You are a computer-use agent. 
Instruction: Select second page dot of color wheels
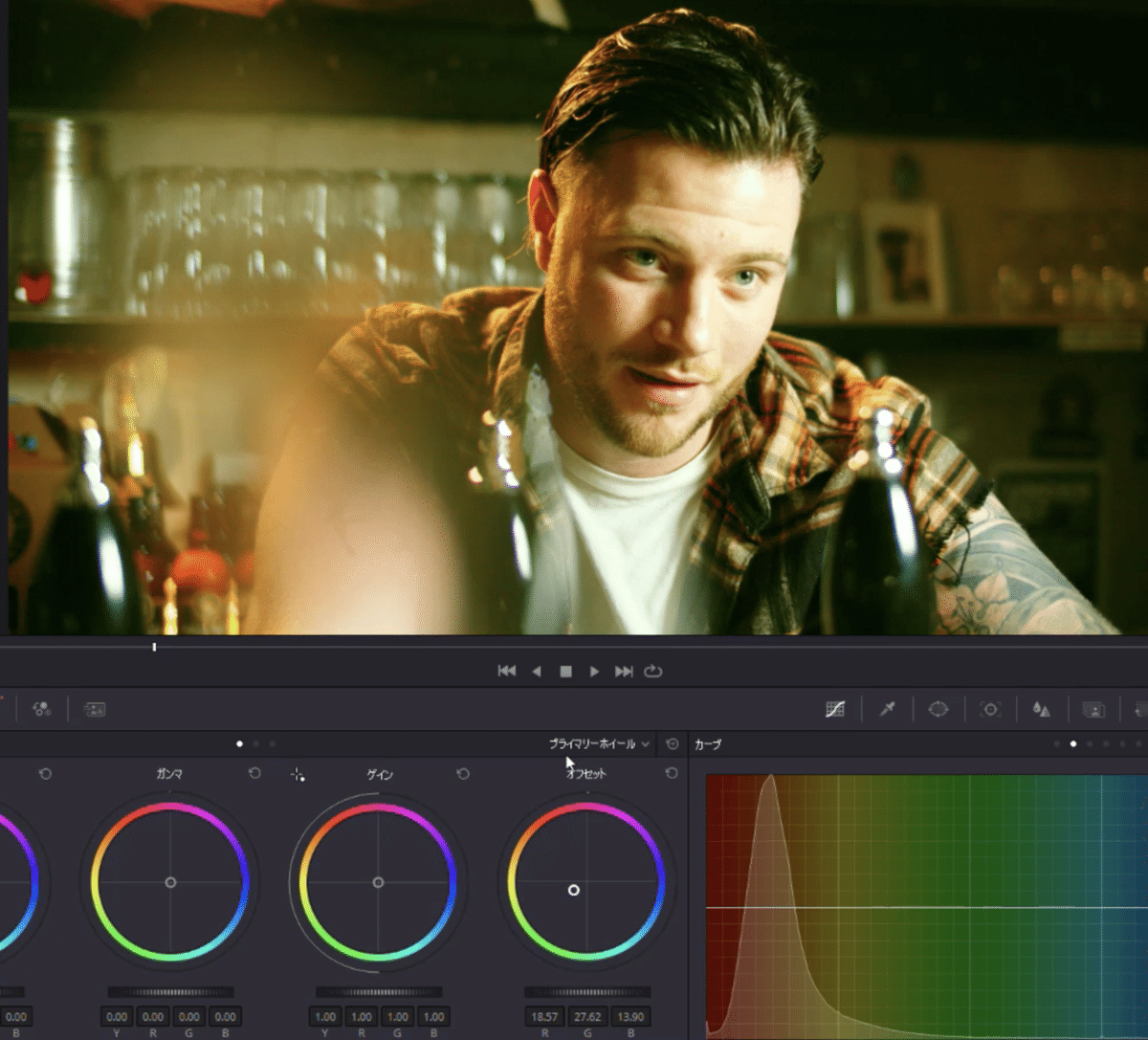click(255, 743)
